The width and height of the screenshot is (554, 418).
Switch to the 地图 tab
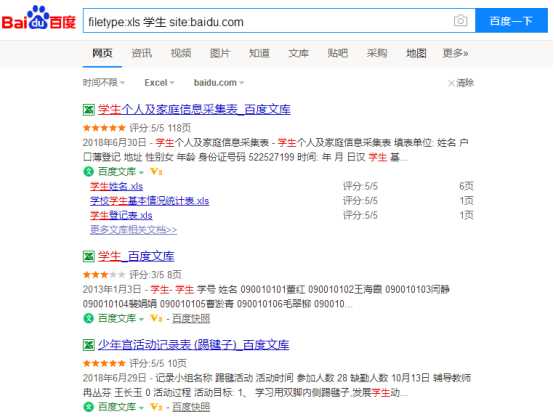coord(416,53)
